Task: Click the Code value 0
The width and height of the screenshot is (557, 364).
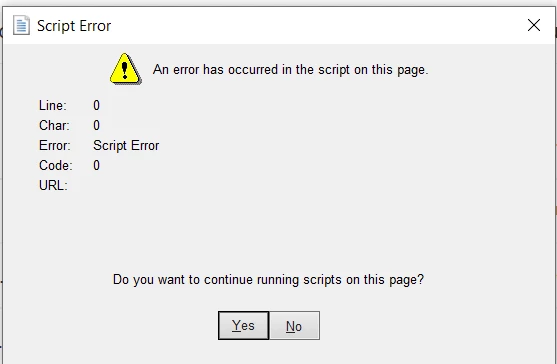Action: (96, 165)
